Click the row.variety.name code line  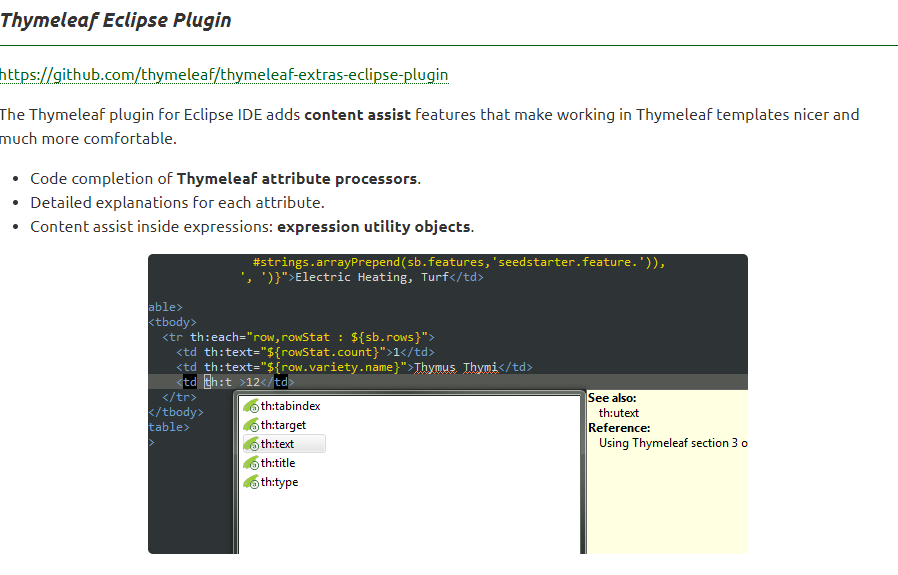(354, 367)
